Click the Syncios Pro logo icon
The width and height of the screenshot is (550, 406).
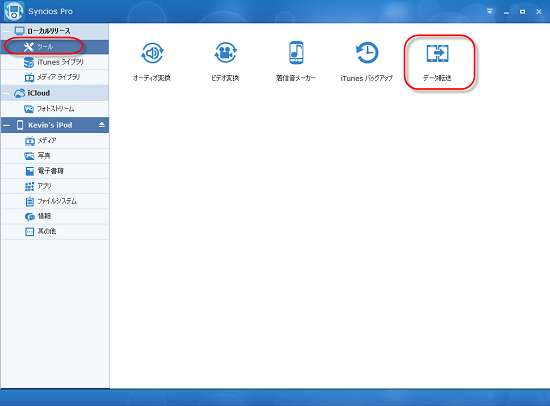point(14,11)
